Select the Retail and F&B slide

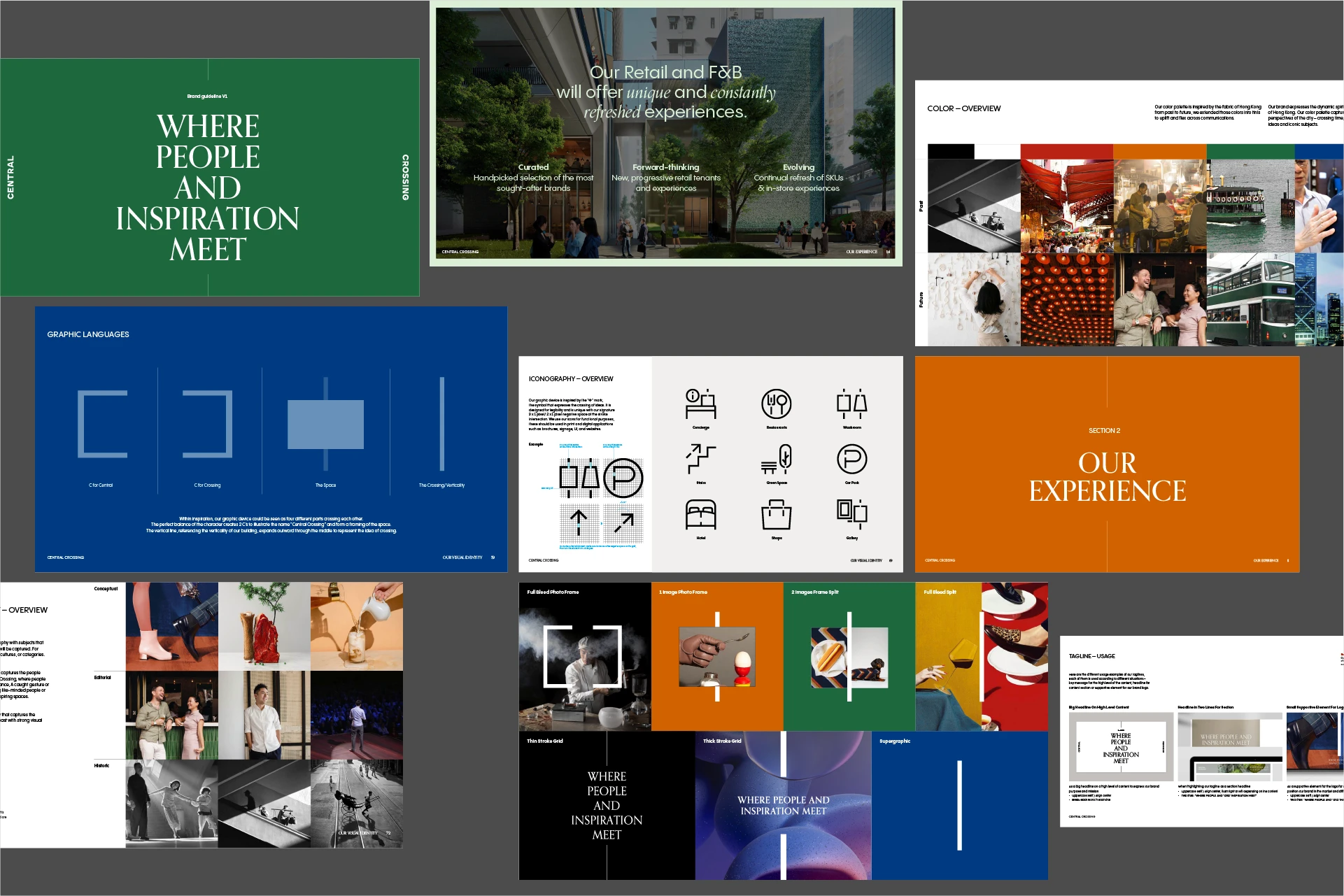[x=665, y=134]
